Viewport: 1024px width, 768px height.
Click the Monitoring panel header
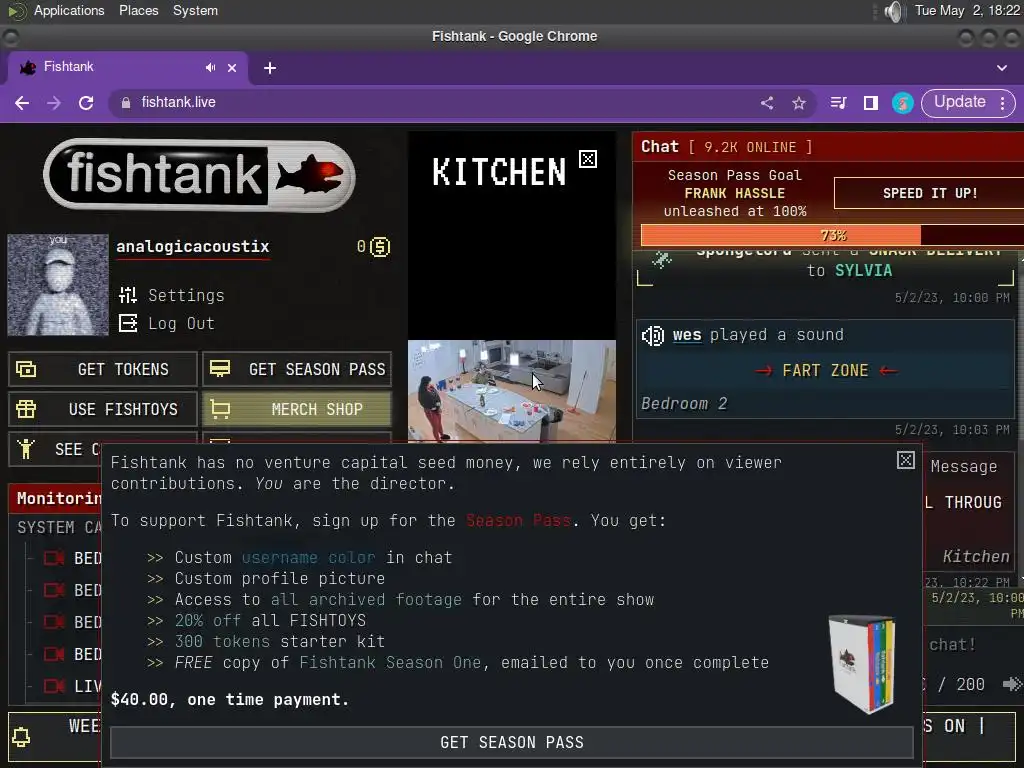(x=56, y=498)
